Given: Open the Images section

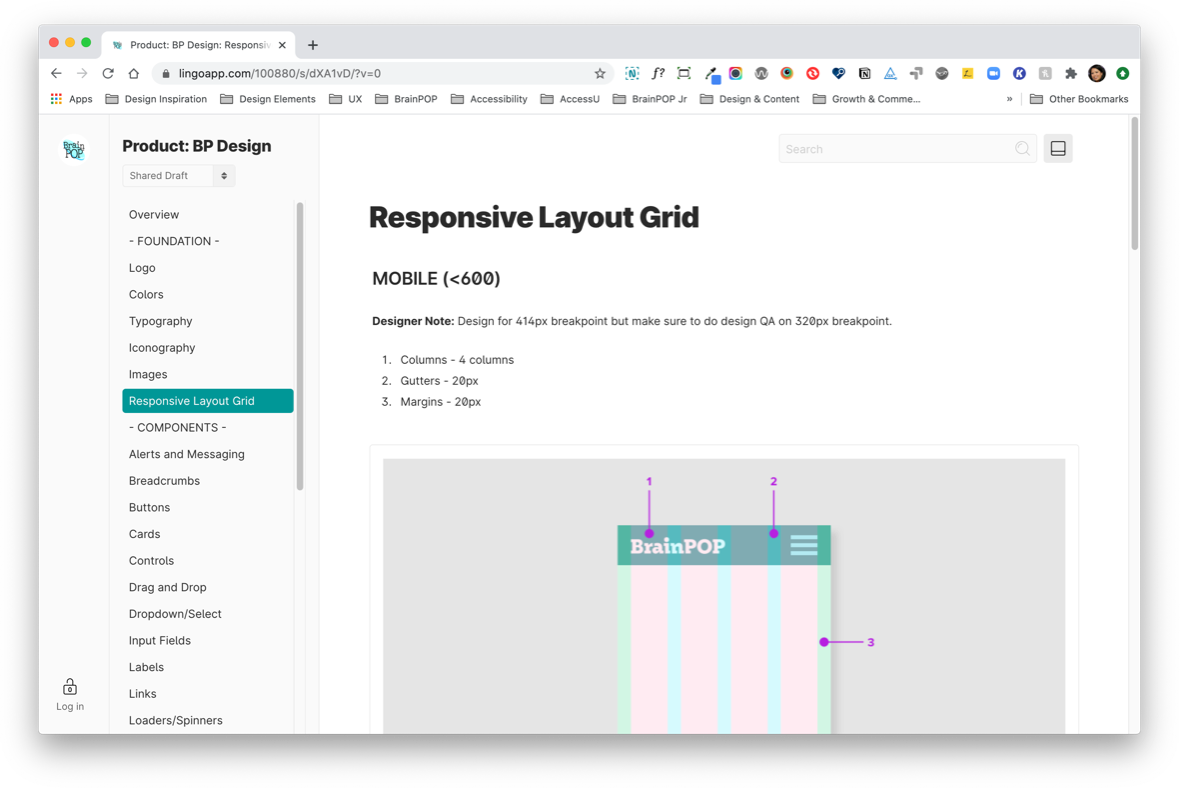Looking at the screenshot, I should (x=148, y=374).
